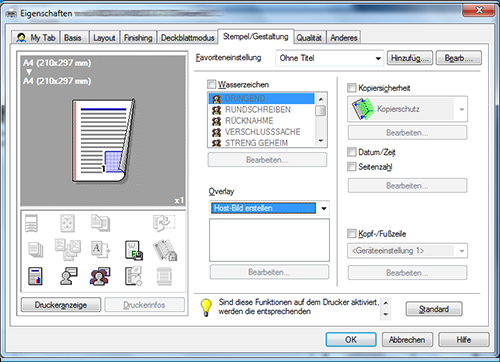
Task: Click the stamp icon next to DRINGEND
Action: coord(217,99)
